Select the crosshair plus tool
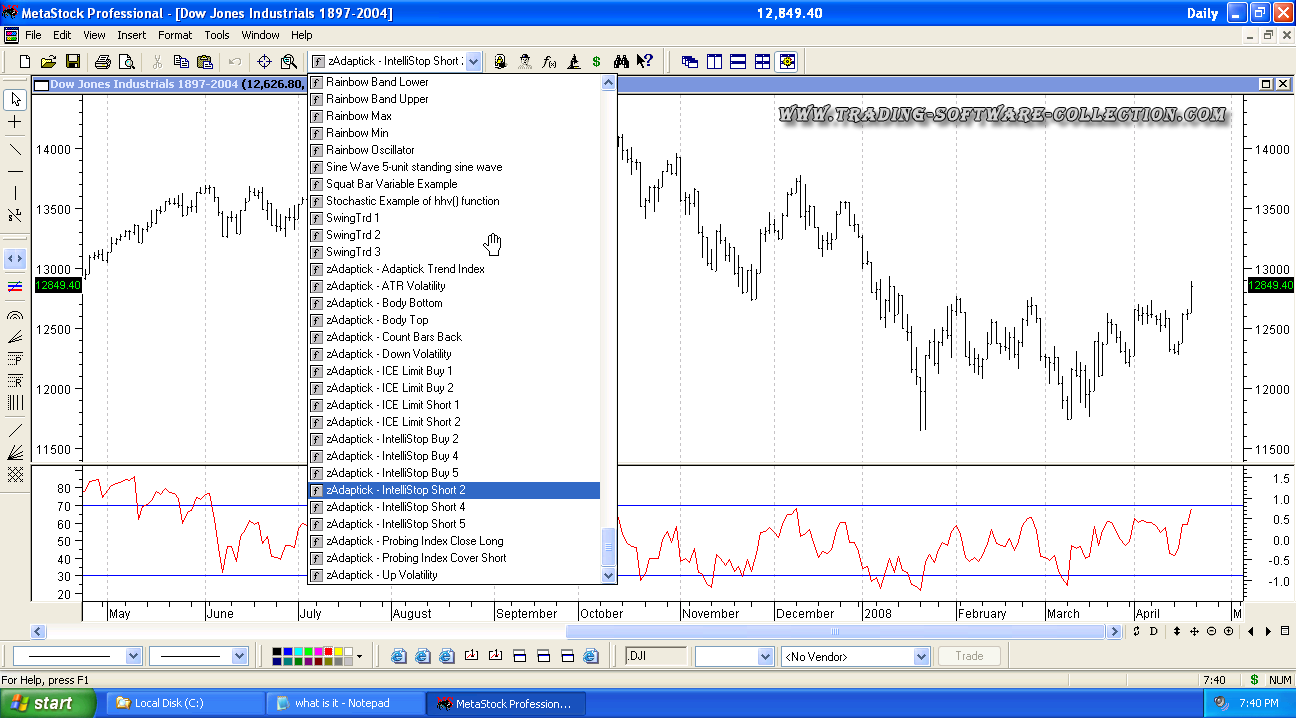This screenshot has height=718, width=1296. point(15,122)
